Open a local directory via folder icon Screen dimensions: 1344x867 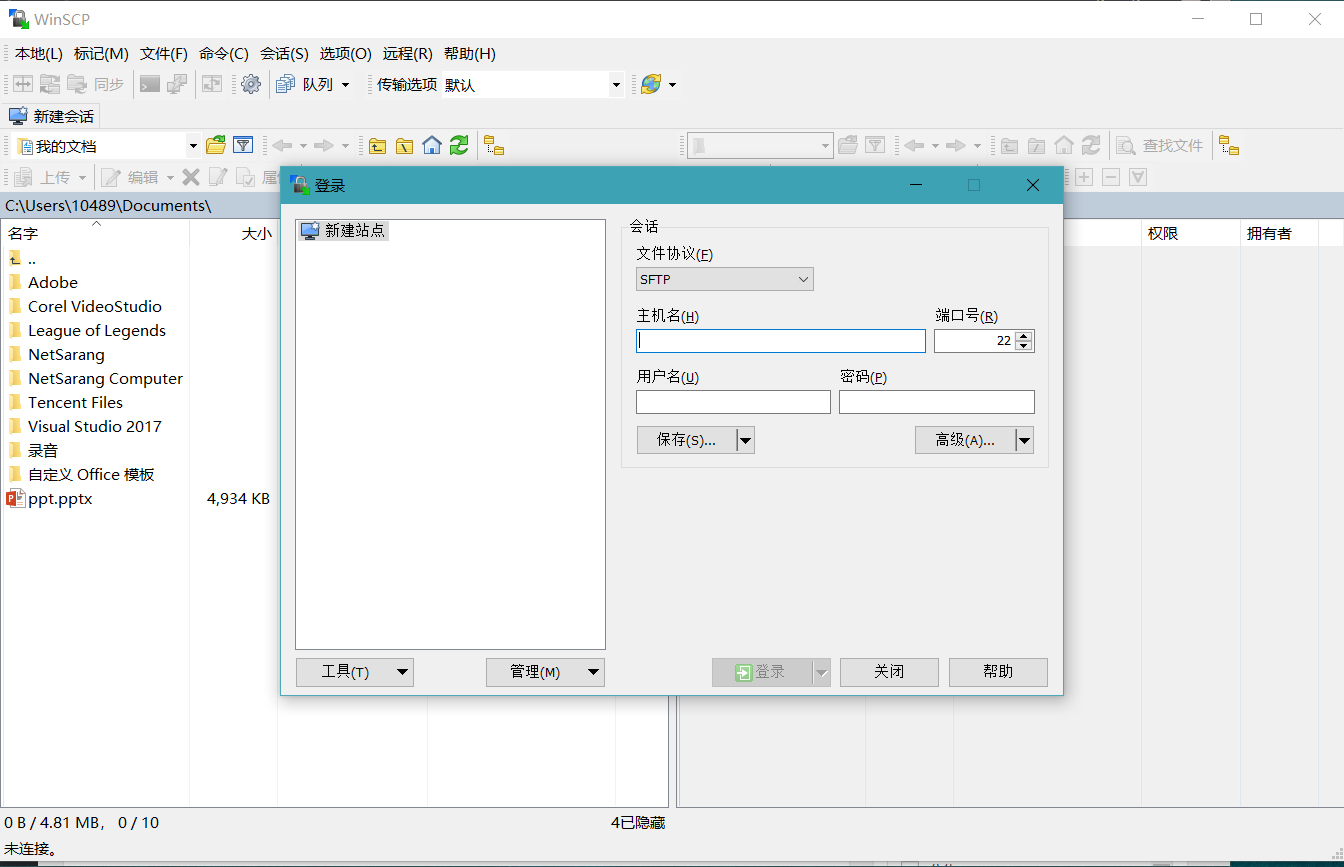(215, 145)
